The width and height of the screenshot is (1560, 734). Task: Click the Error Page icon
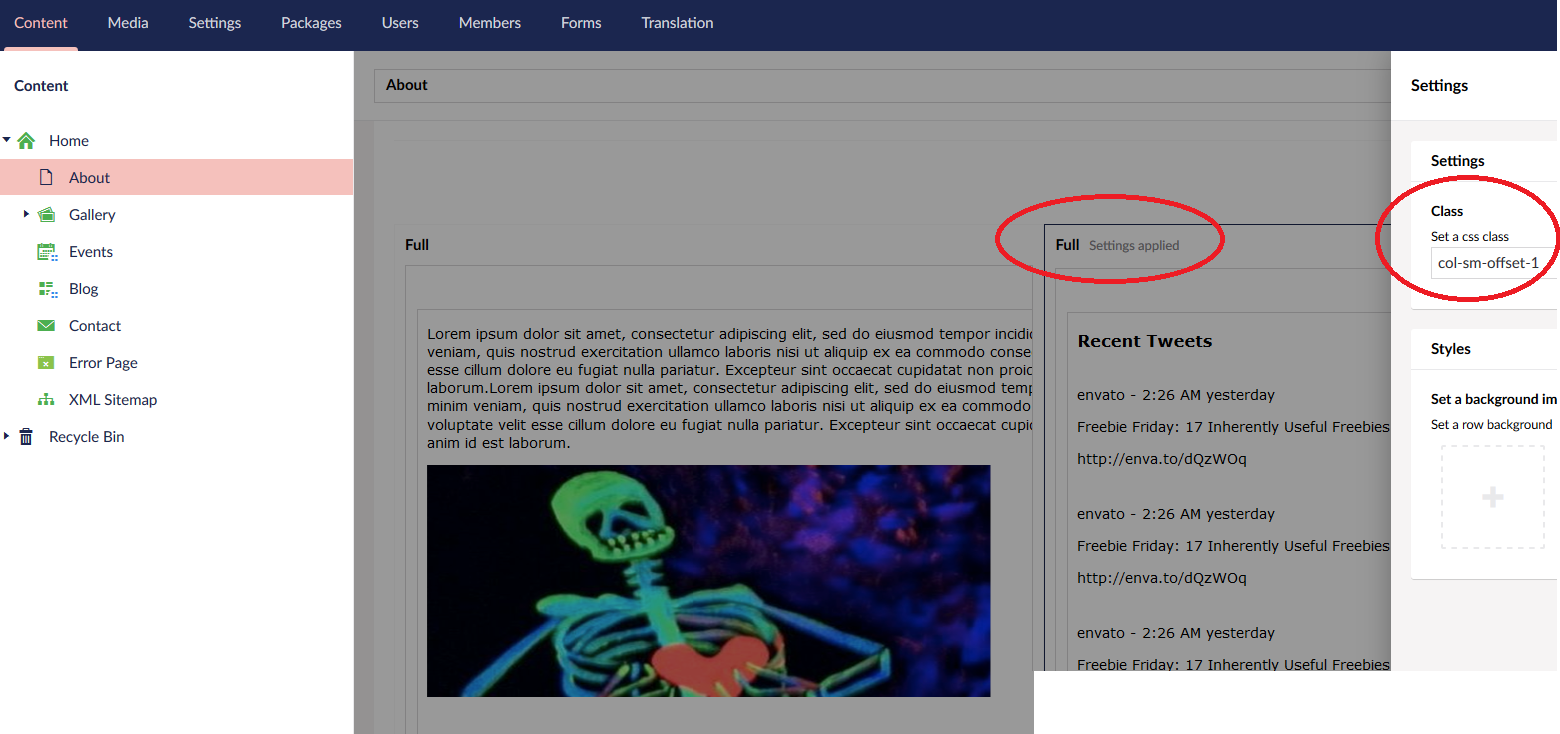[x=46, y=363]
